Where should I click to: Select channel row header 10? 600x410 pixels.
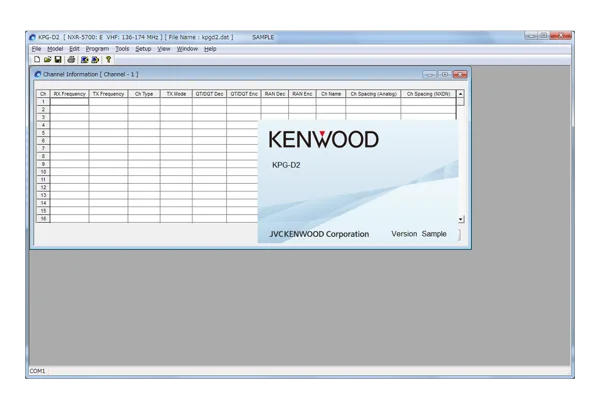point(43,172)
